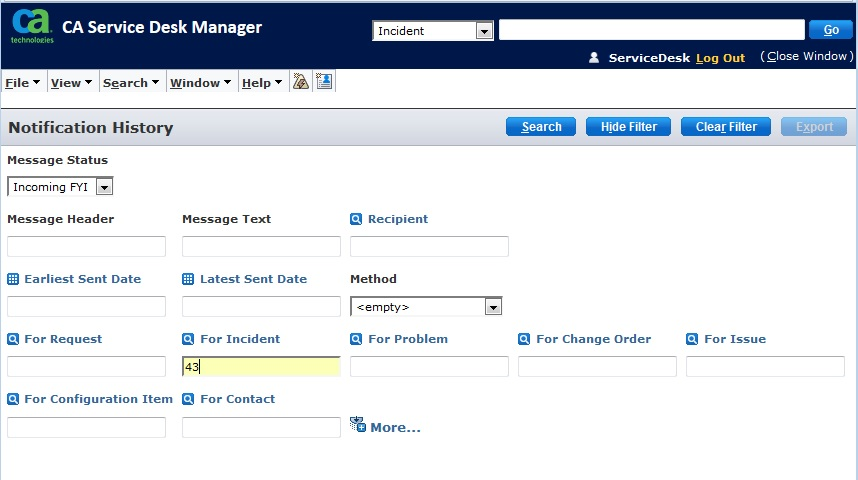Image resolution: width=858 pixels, height=480 pixels.
Task: Open the Earliest Sent Date calendar icon
Action: pyautogui.click(x=13, y=279)
